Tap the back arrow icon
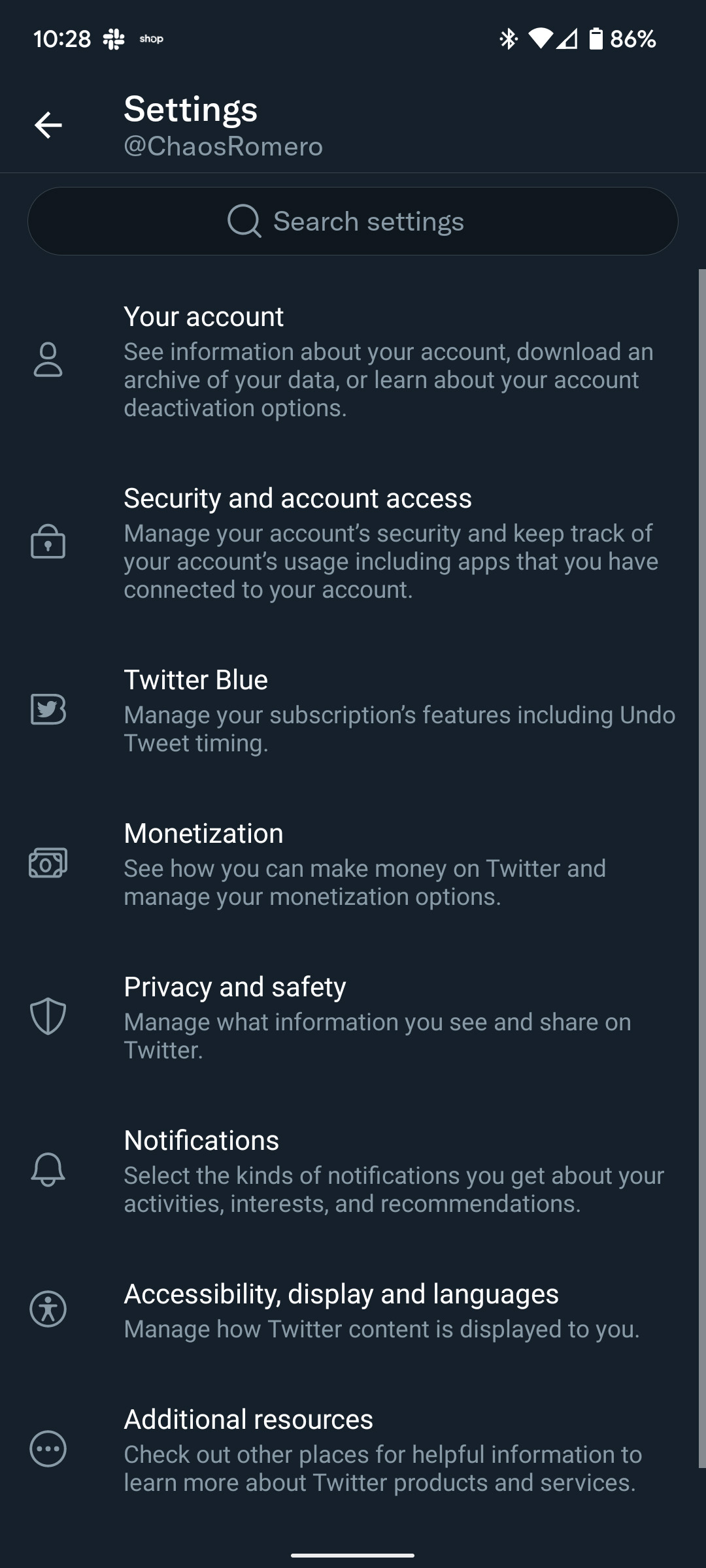 click(48, 125)
